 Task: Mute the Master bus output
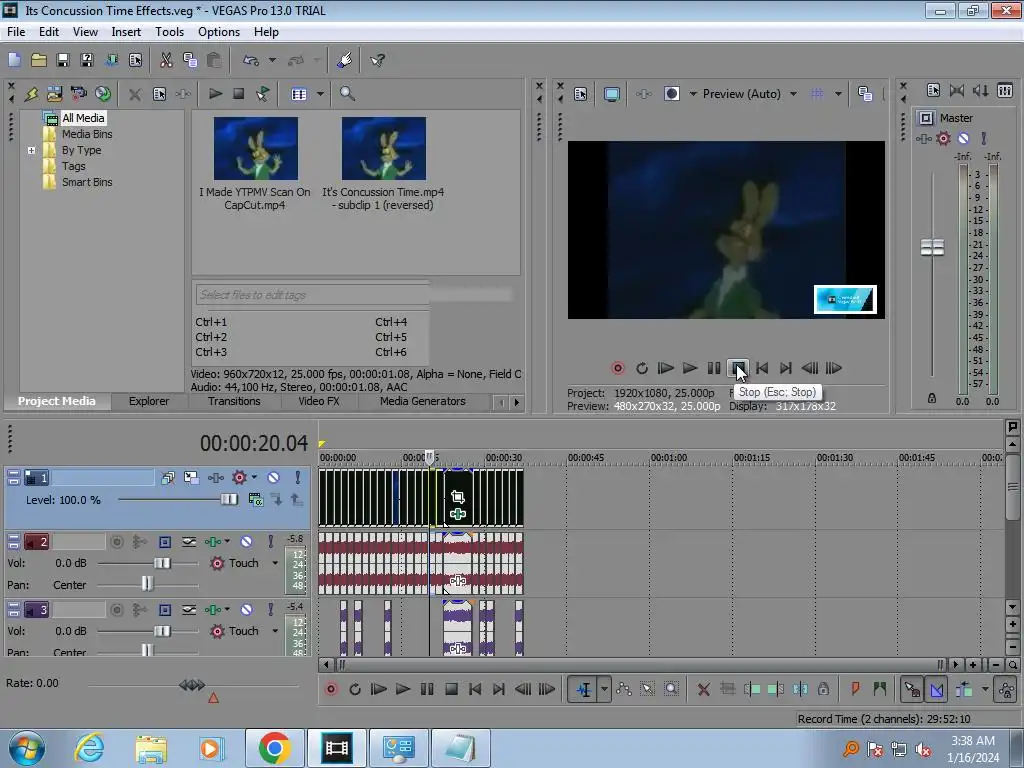click(x=963, y=138)
